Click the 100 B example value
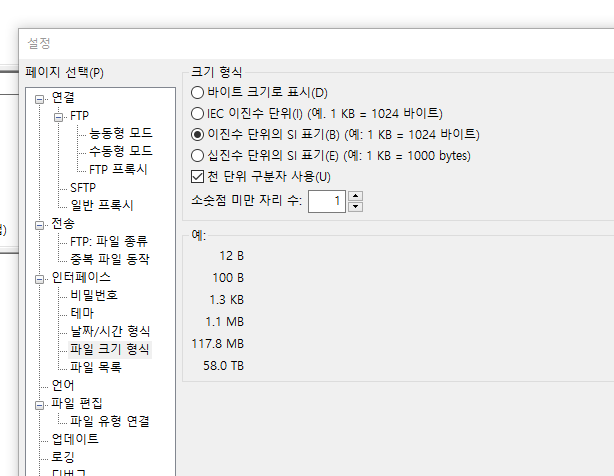Viewport: 614px width, 476px height. pos(228,278)
